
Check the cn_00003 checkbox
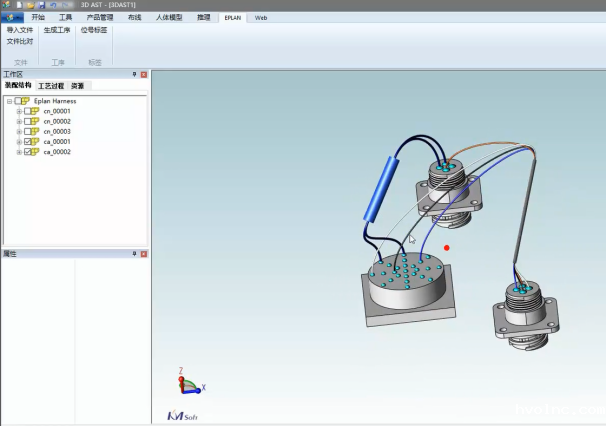[28, 132]
